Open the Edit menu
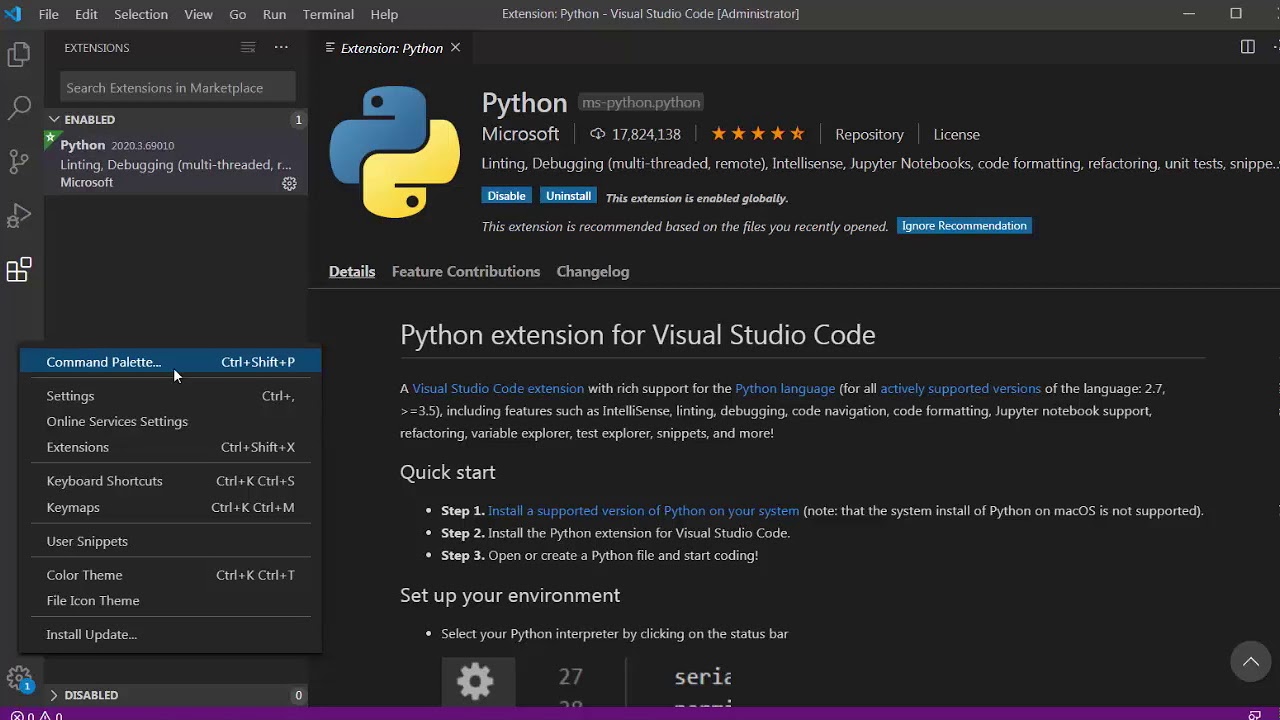The height and width of the screenshot is (720, 1280). pos(86,14)
